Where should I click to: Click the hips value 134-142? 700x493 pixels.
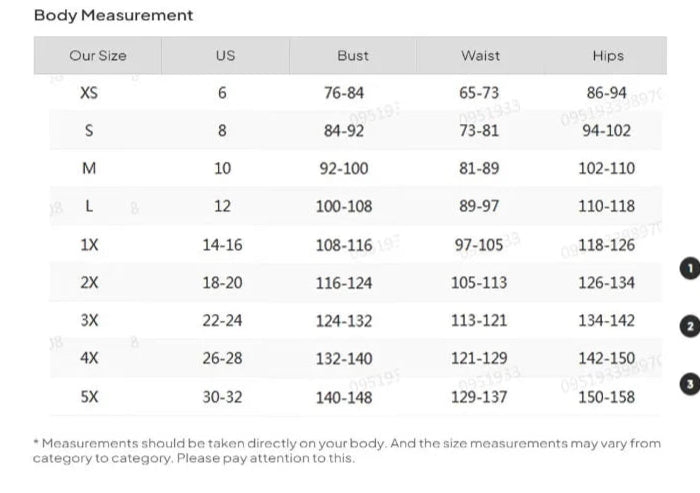point(606,321)
